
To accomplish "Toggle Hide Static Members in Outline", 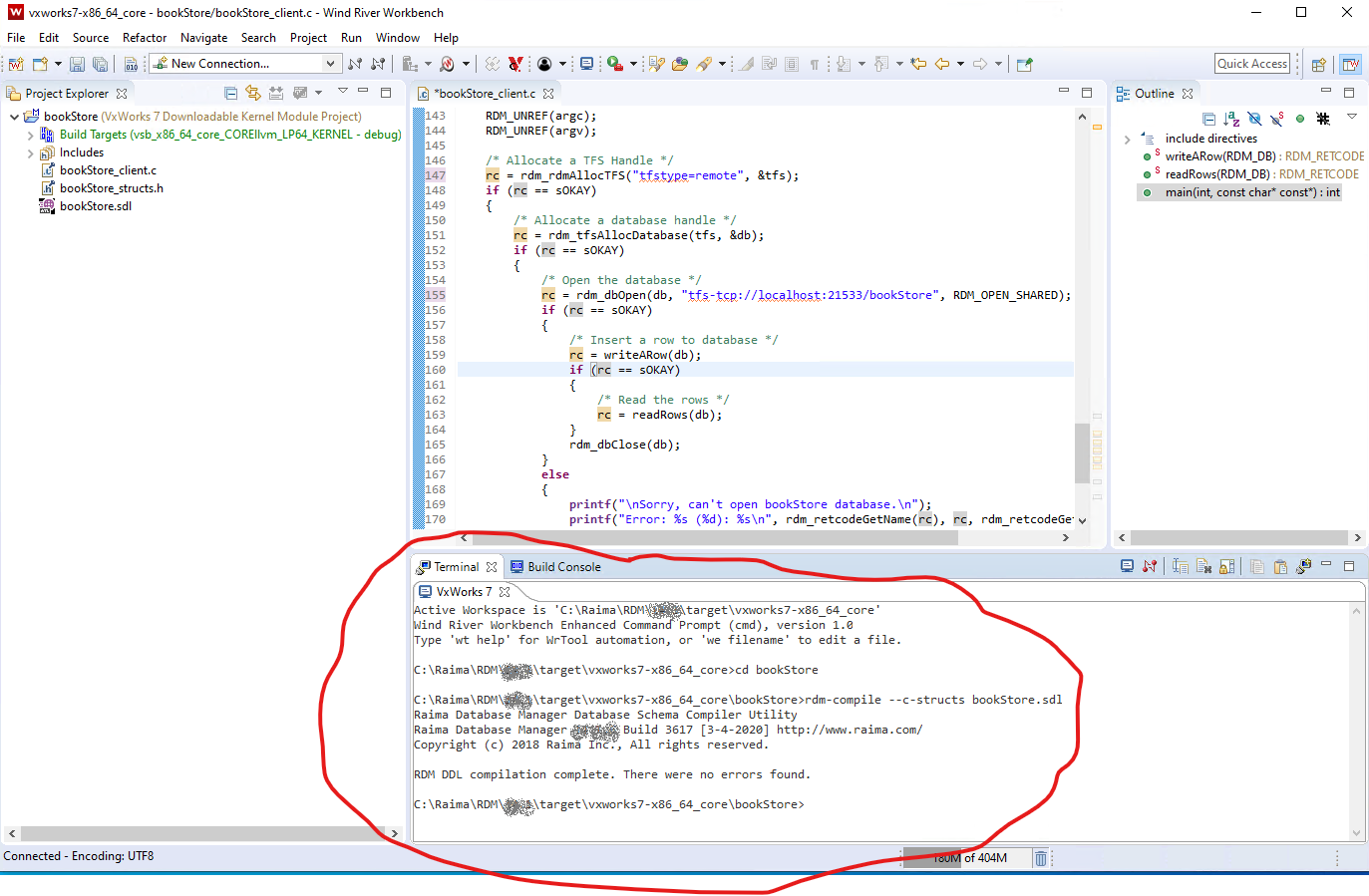I will click(x=1277, y=119).
